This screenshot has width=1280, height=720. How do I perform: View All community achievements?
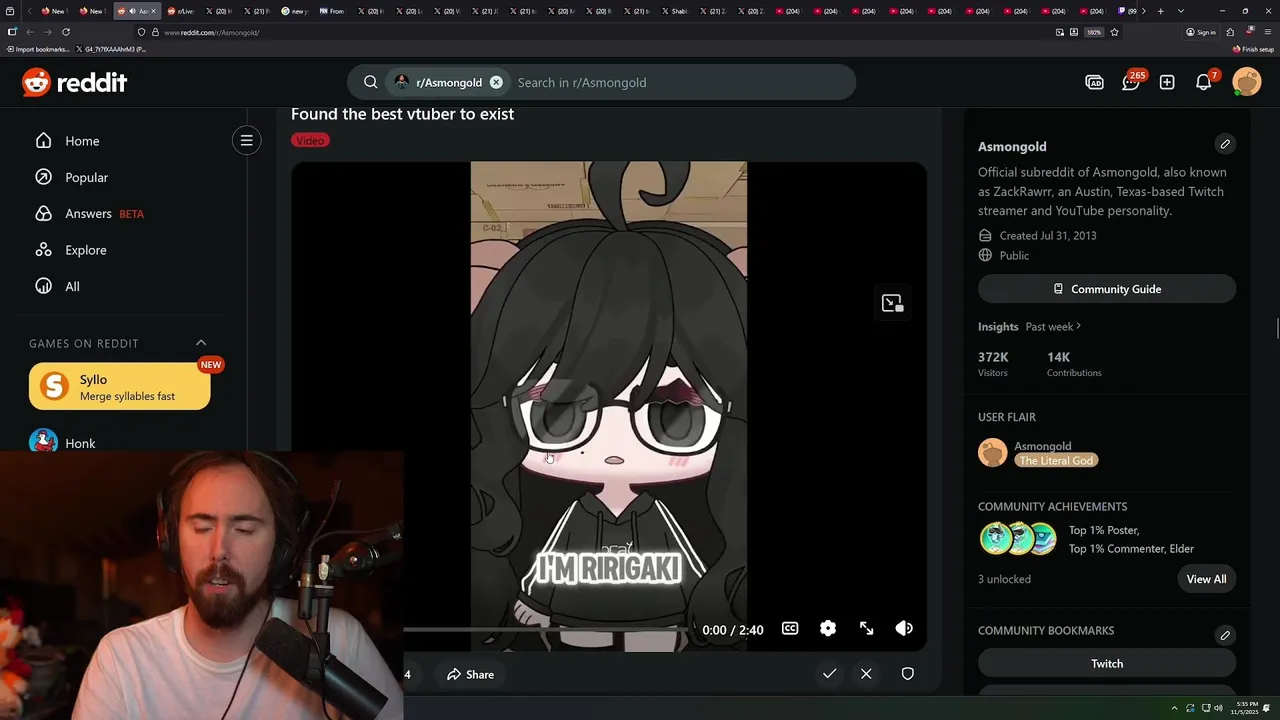[x=1206, y=579]
